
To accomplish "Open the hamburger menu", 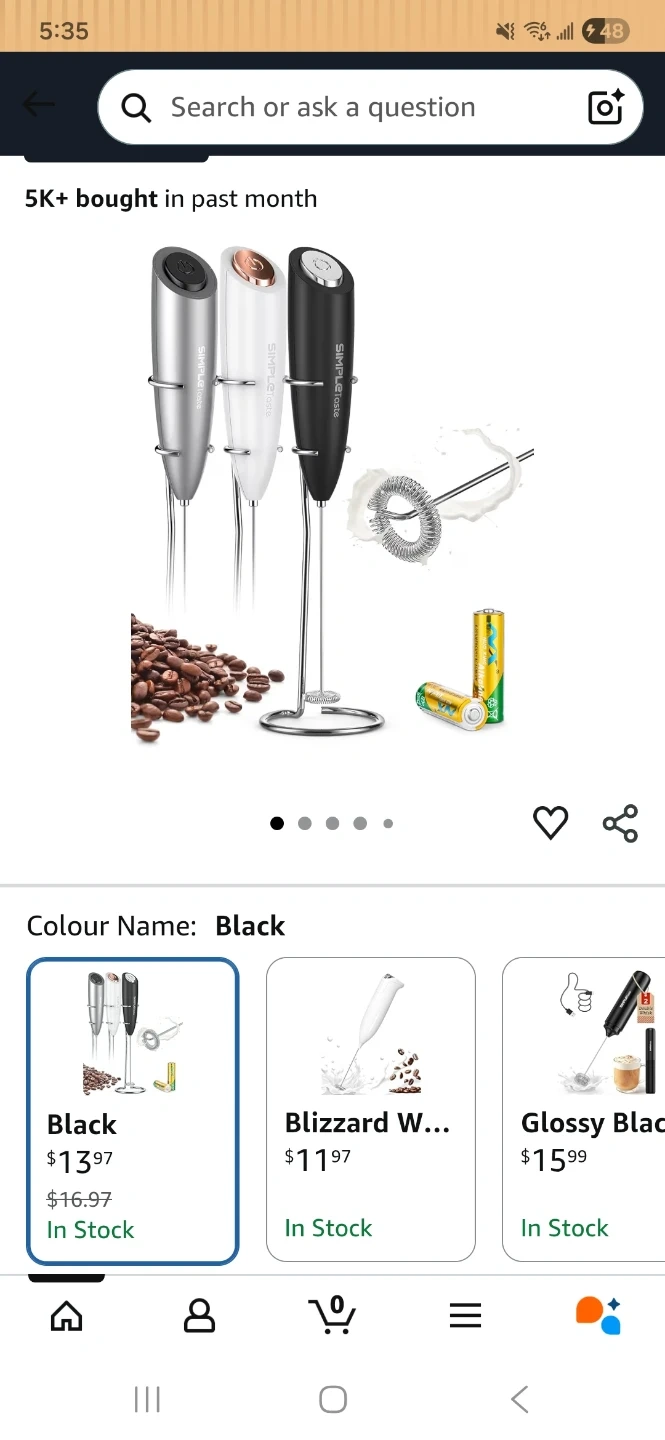I will (x=465, y=1315).
